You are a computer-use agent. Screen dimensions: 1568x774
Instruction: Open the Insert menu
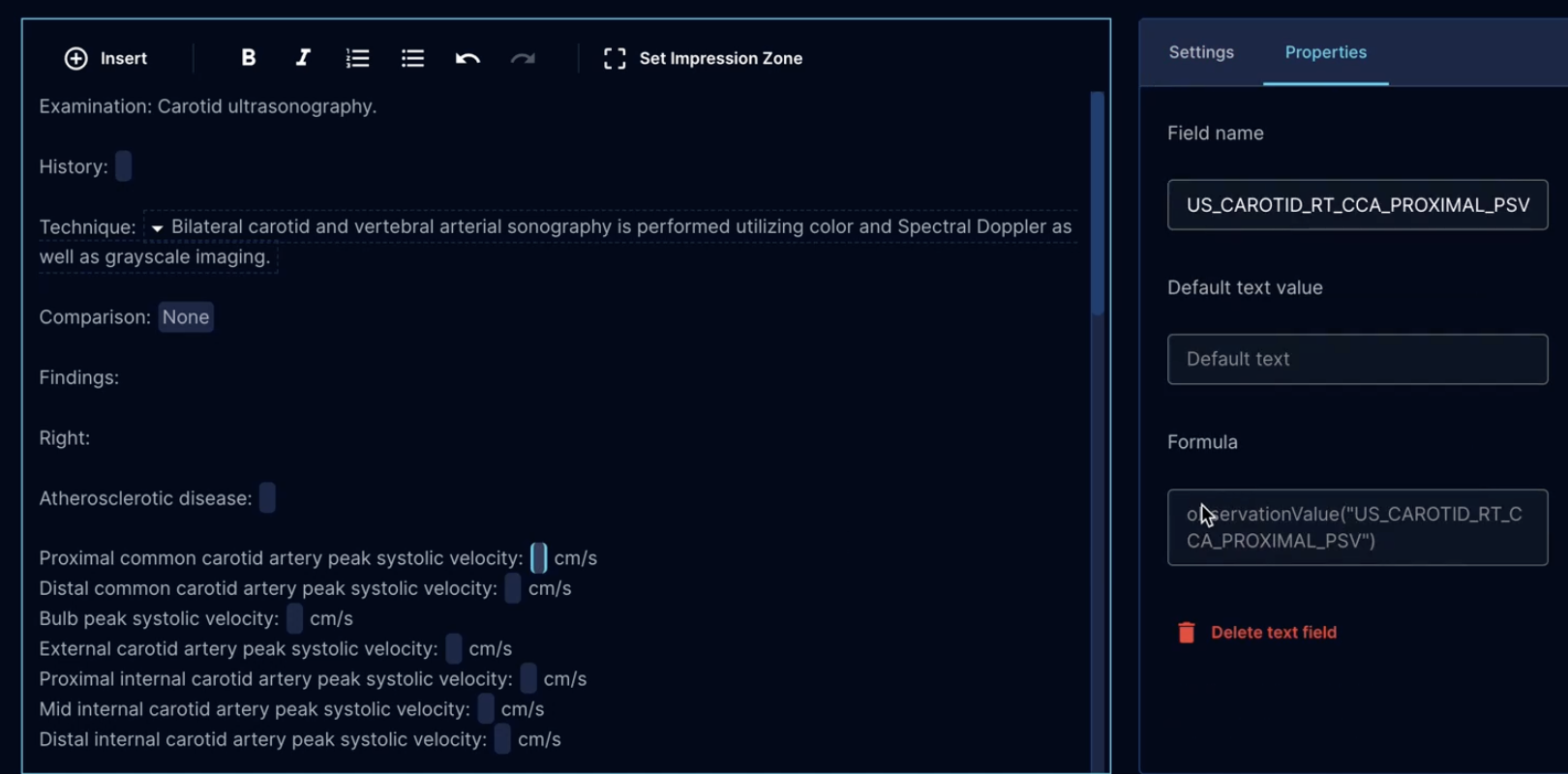coord(106,58)
